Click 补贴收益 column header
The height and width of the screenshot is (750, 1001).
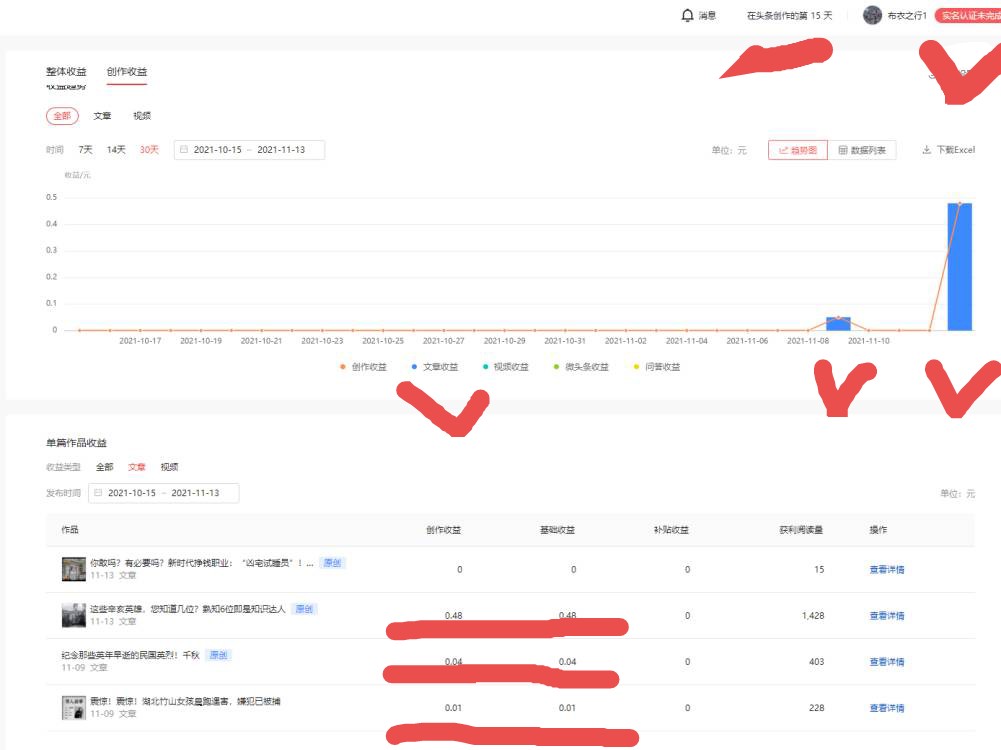[x=671, y=530]
